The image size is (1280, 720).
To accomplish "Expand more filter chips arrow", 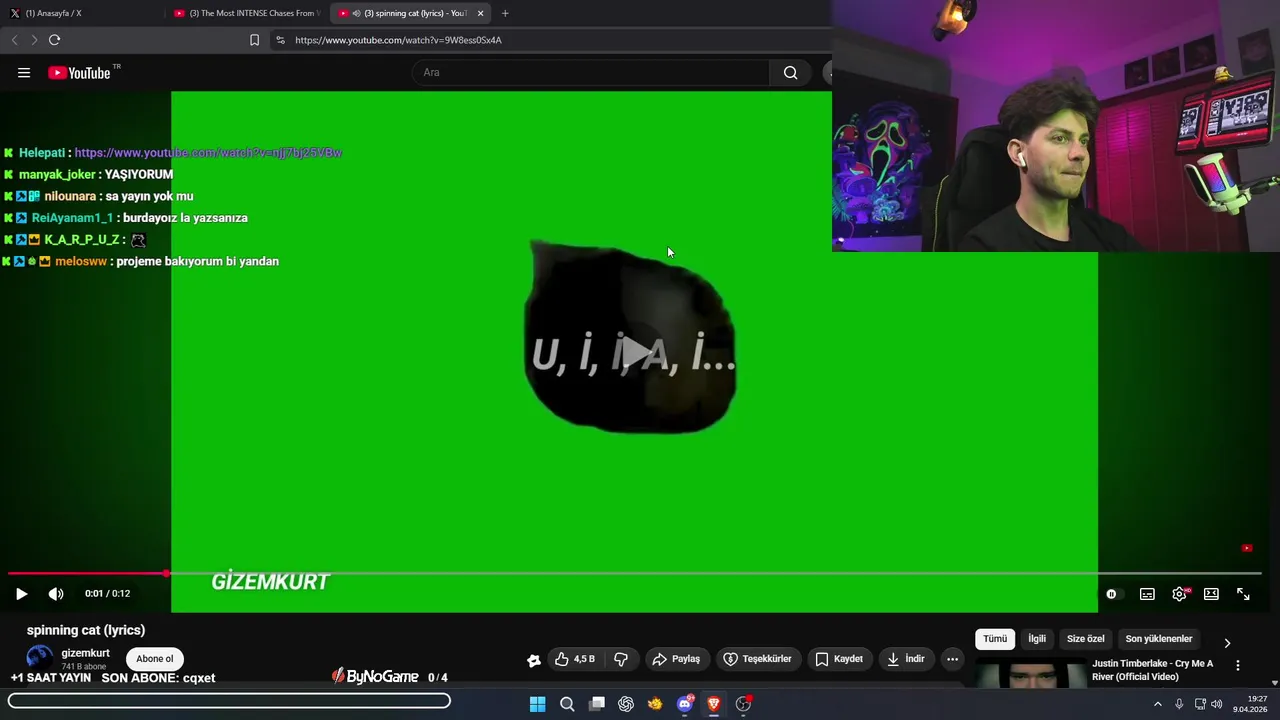I will pyautogui.click(x=1227, y=643).
